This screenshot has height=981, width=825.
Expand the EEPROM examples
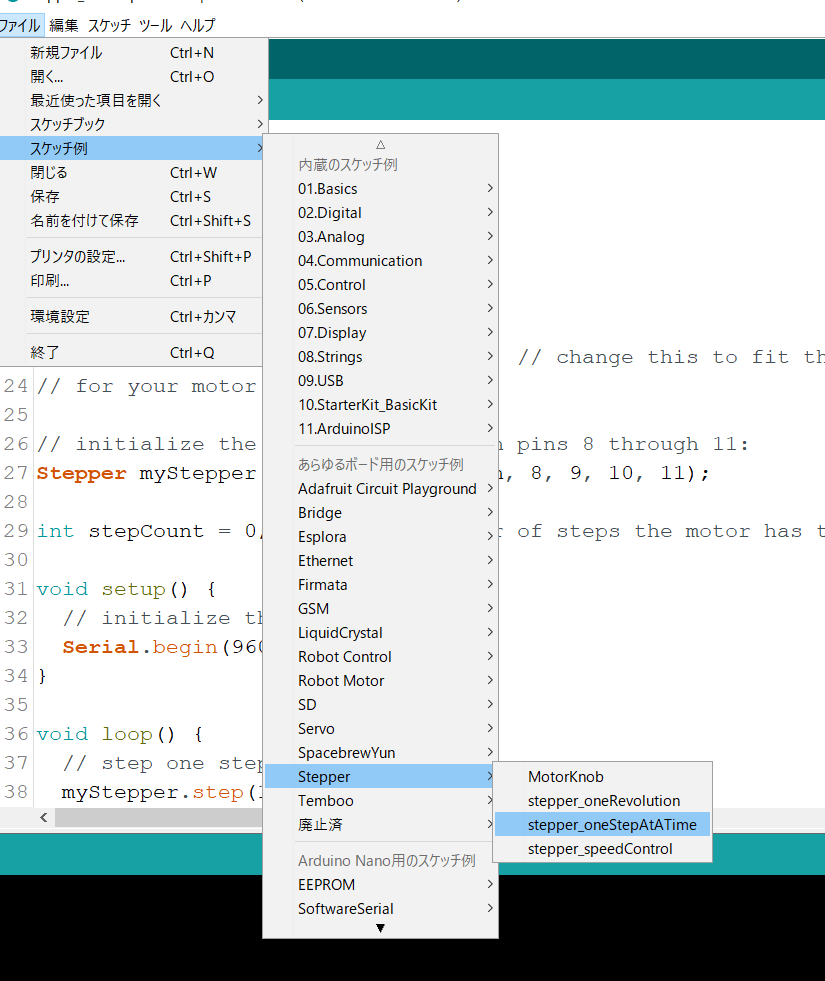pos(380,884)
